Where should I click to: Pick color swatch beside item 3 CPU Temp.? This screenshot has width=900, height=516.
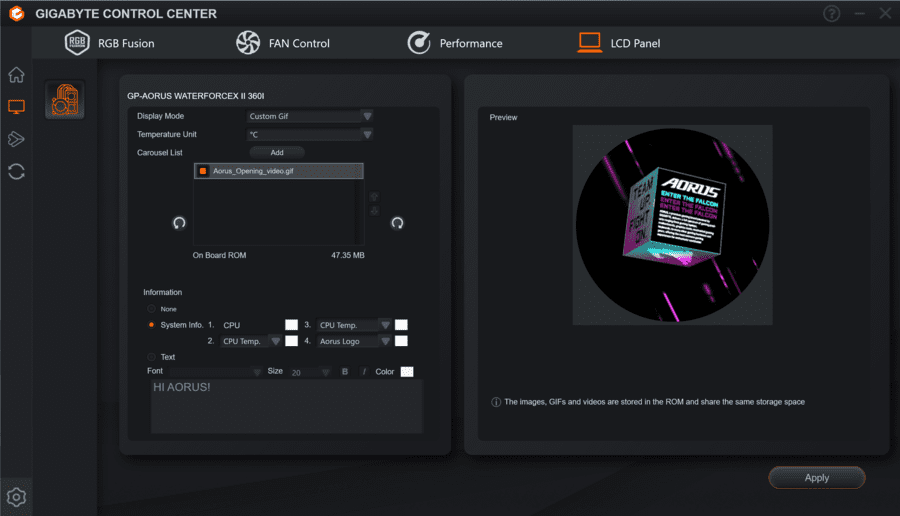(401, 325)
